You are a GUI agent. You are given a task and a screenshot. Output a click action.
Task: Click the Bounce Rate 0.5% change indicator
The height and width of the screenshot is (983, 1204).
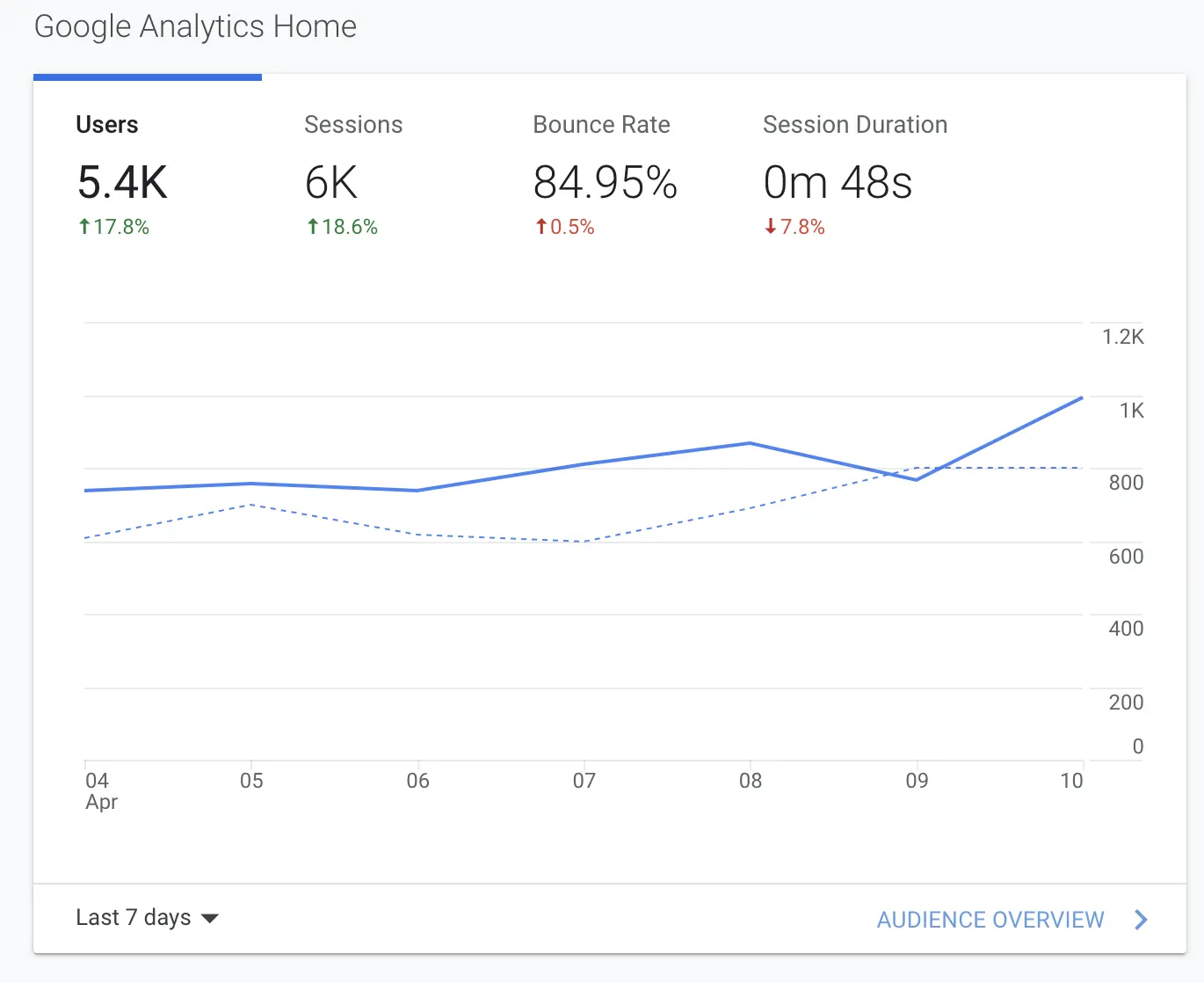pos(565,227)
